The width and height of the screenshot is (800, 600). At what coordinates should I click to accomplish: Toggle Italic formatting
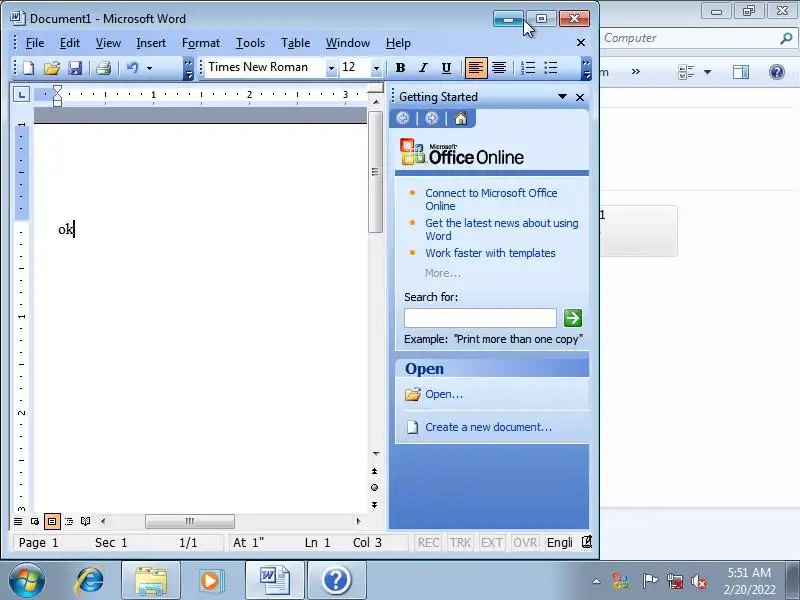tap(423, 68)
